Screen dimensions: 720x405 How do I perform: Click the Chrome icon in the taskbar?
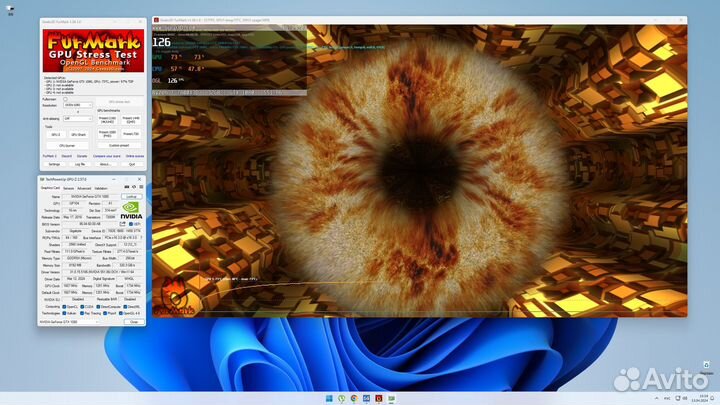pos(355,397)
